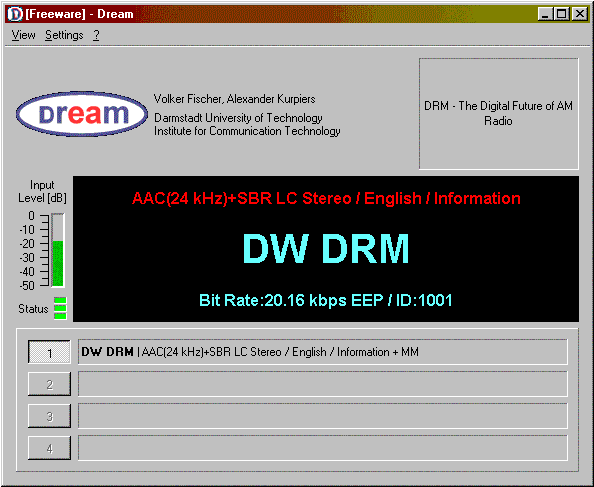Image resolution: width=594 pixels, height=487 pixels.
Task: Click the top green status light
Action: [x=60, y=301]
